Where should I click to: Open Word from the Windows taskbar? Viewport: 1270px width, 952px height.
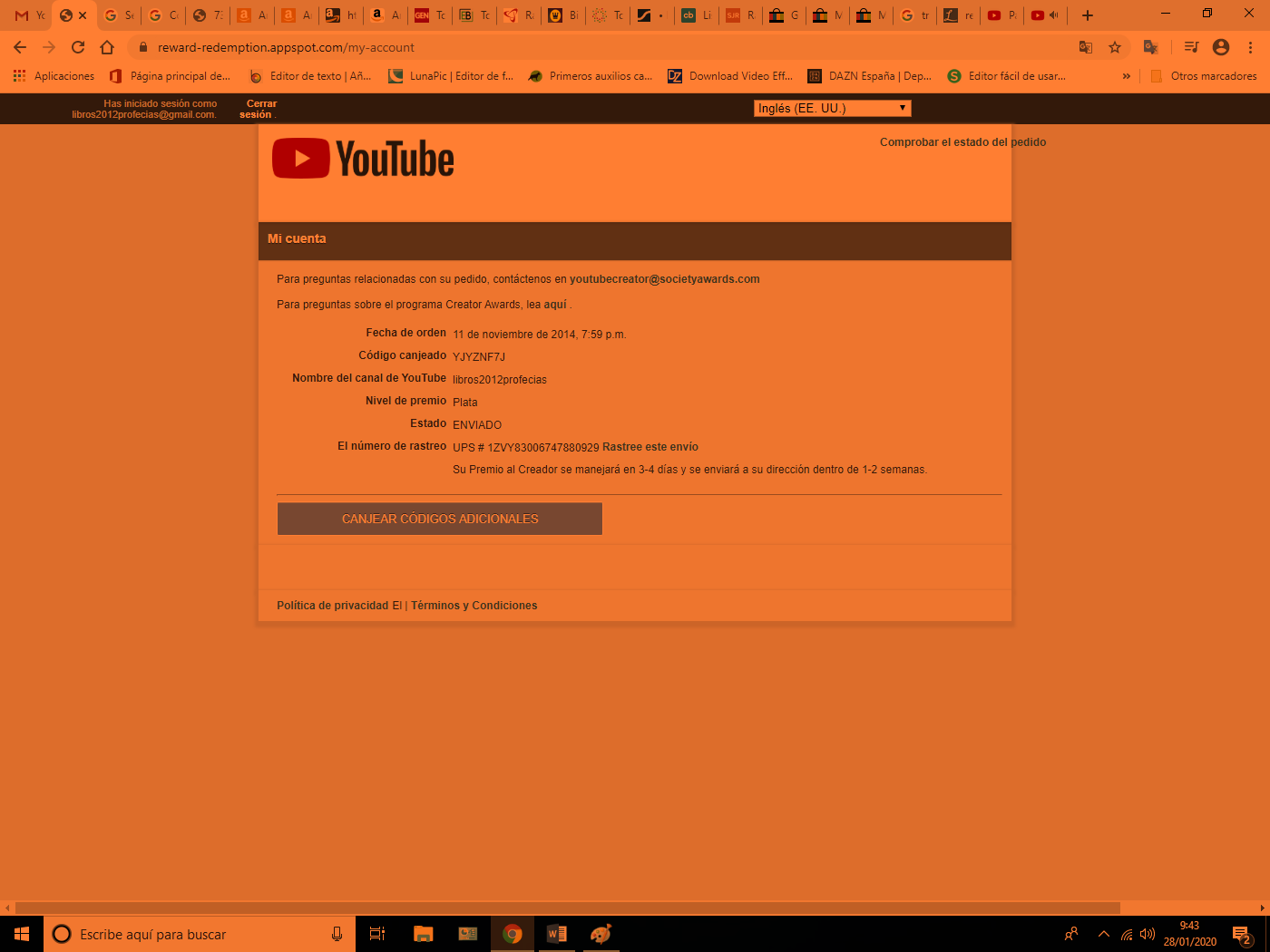(x=557, y=934)
